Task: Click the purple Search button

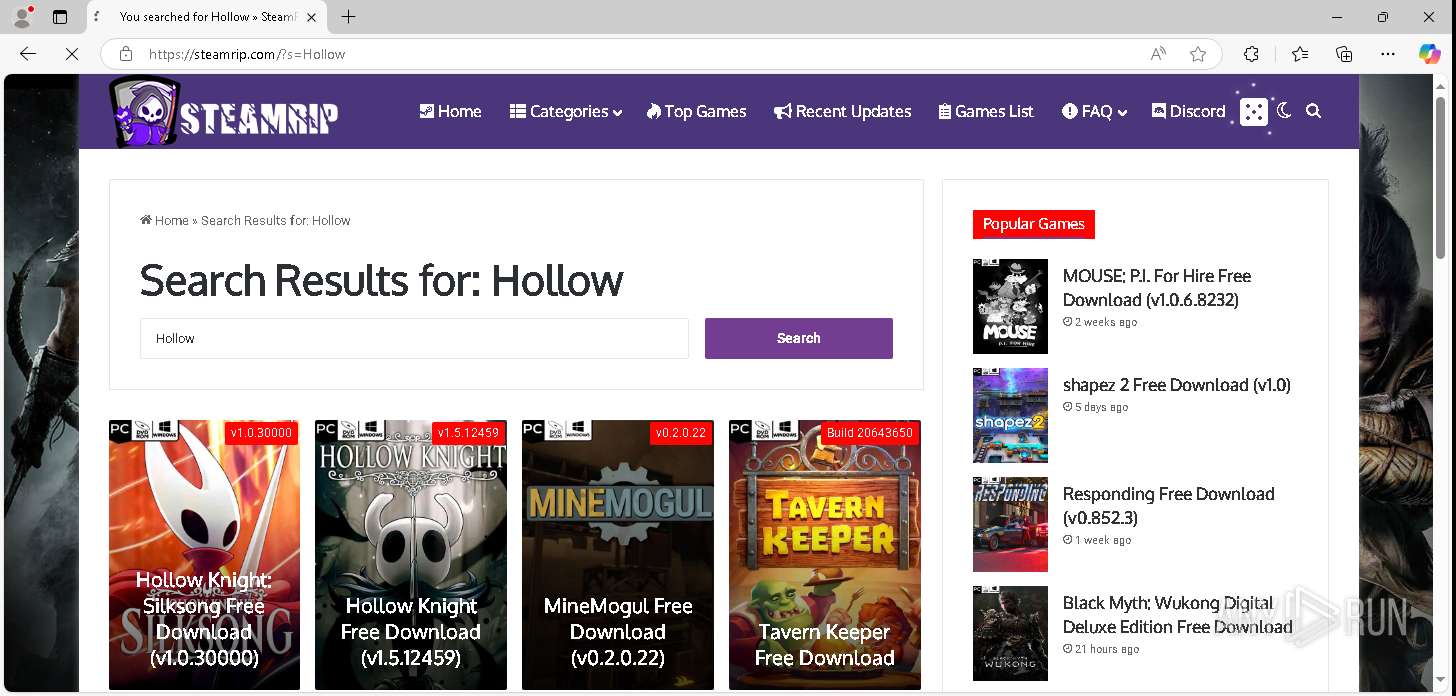Action: point(799,338)
